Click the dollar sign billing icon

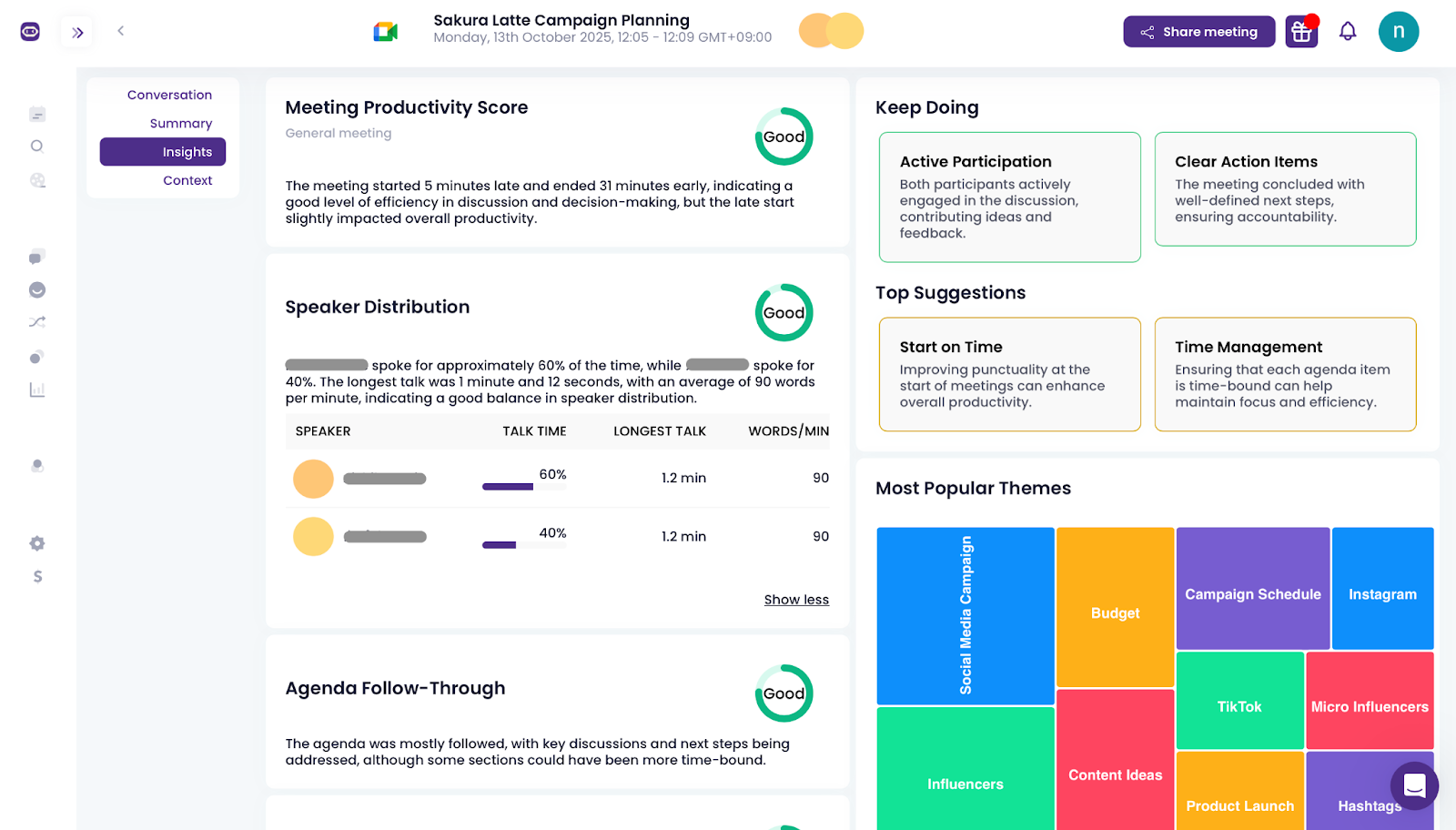pos(37,576)
